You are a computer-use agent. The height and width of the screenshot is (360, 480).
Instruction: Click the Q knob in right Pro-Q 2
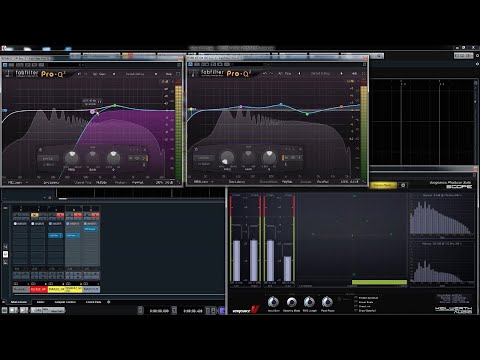(x=269, y=157)
